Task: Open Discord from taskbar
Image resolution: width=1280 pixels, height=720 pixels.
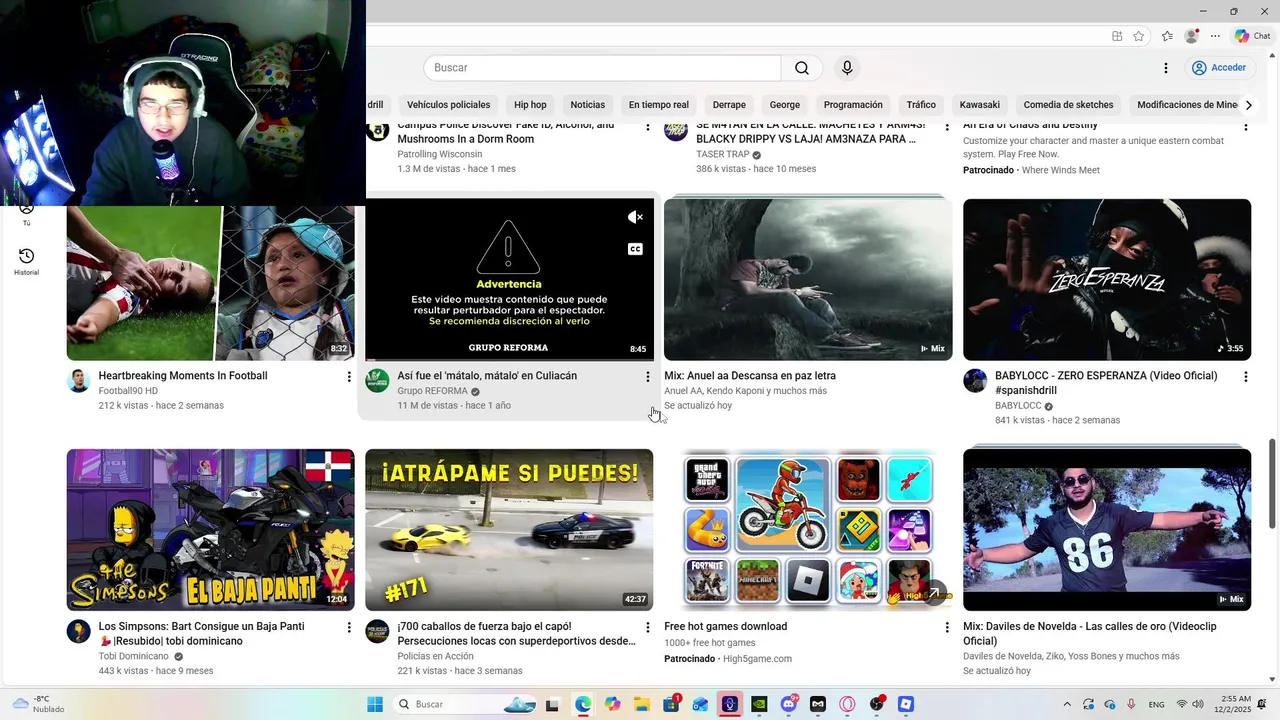Action: pos(789,704)
